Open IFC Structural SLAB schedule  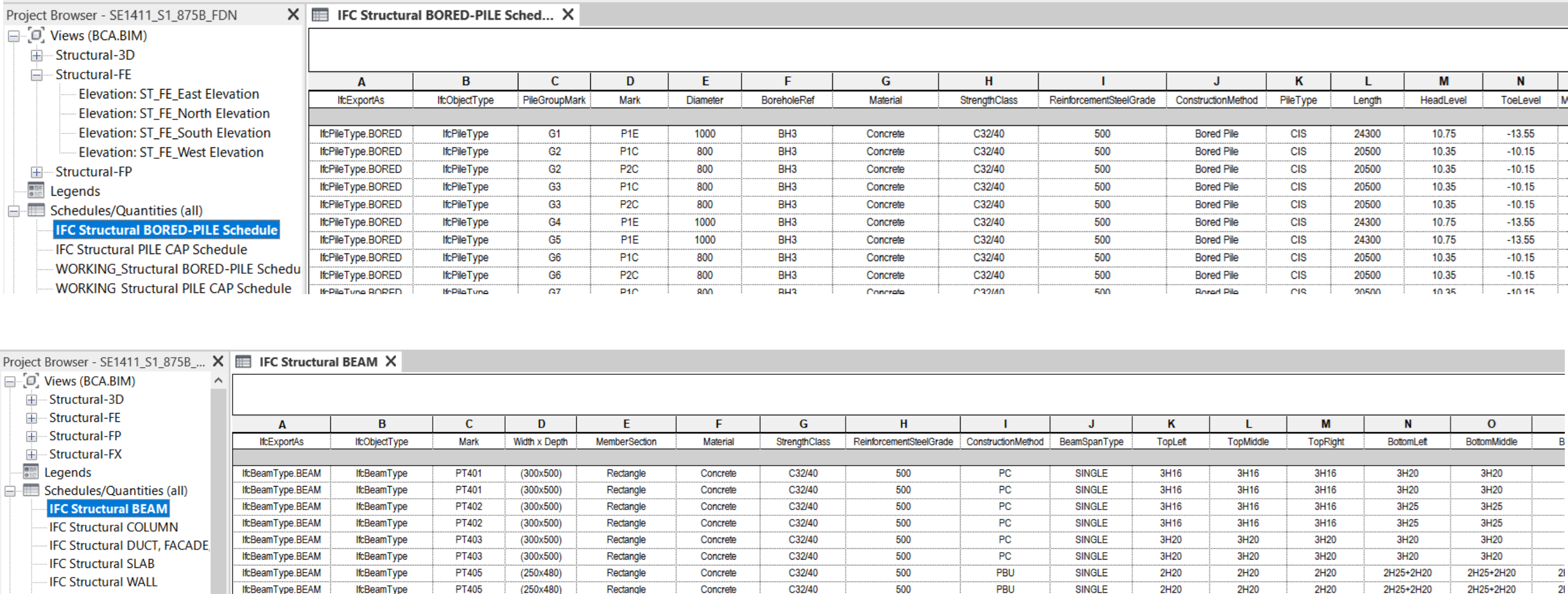tap(102, 564)
